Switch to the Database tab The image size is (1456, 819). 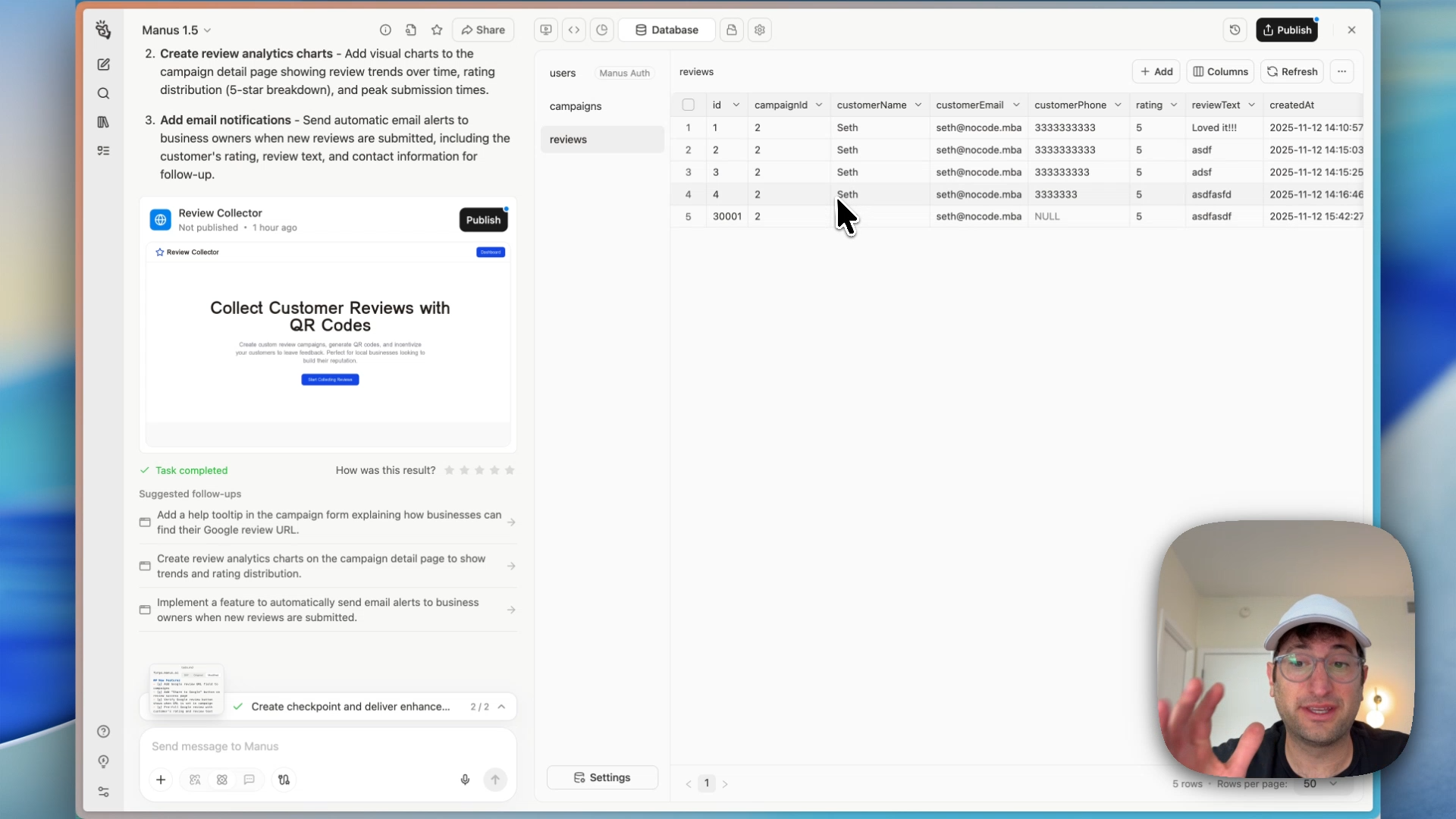[667, 30]
